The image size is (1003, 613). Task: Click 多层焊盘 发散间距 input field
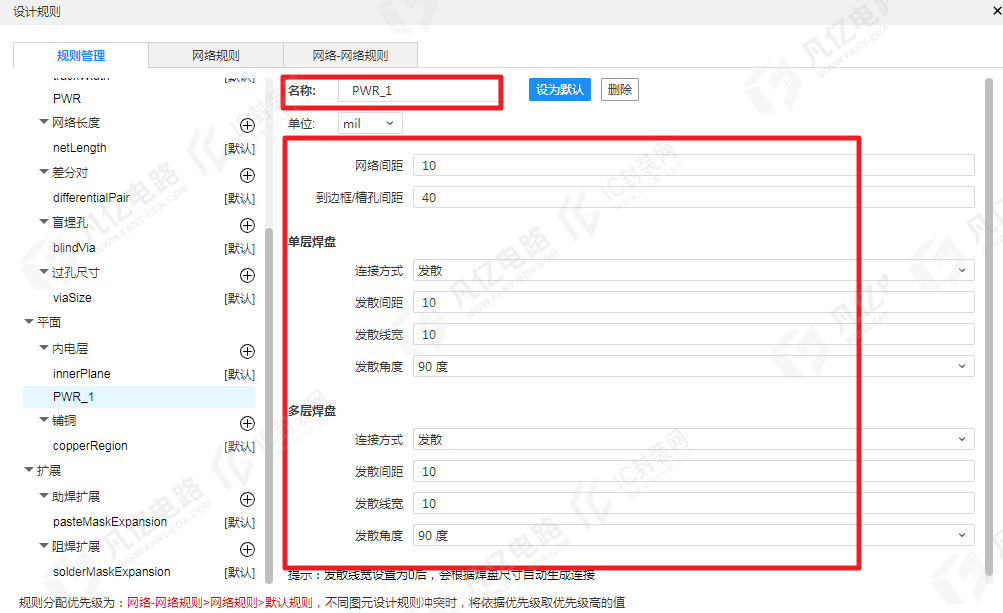tap(693, 471)
